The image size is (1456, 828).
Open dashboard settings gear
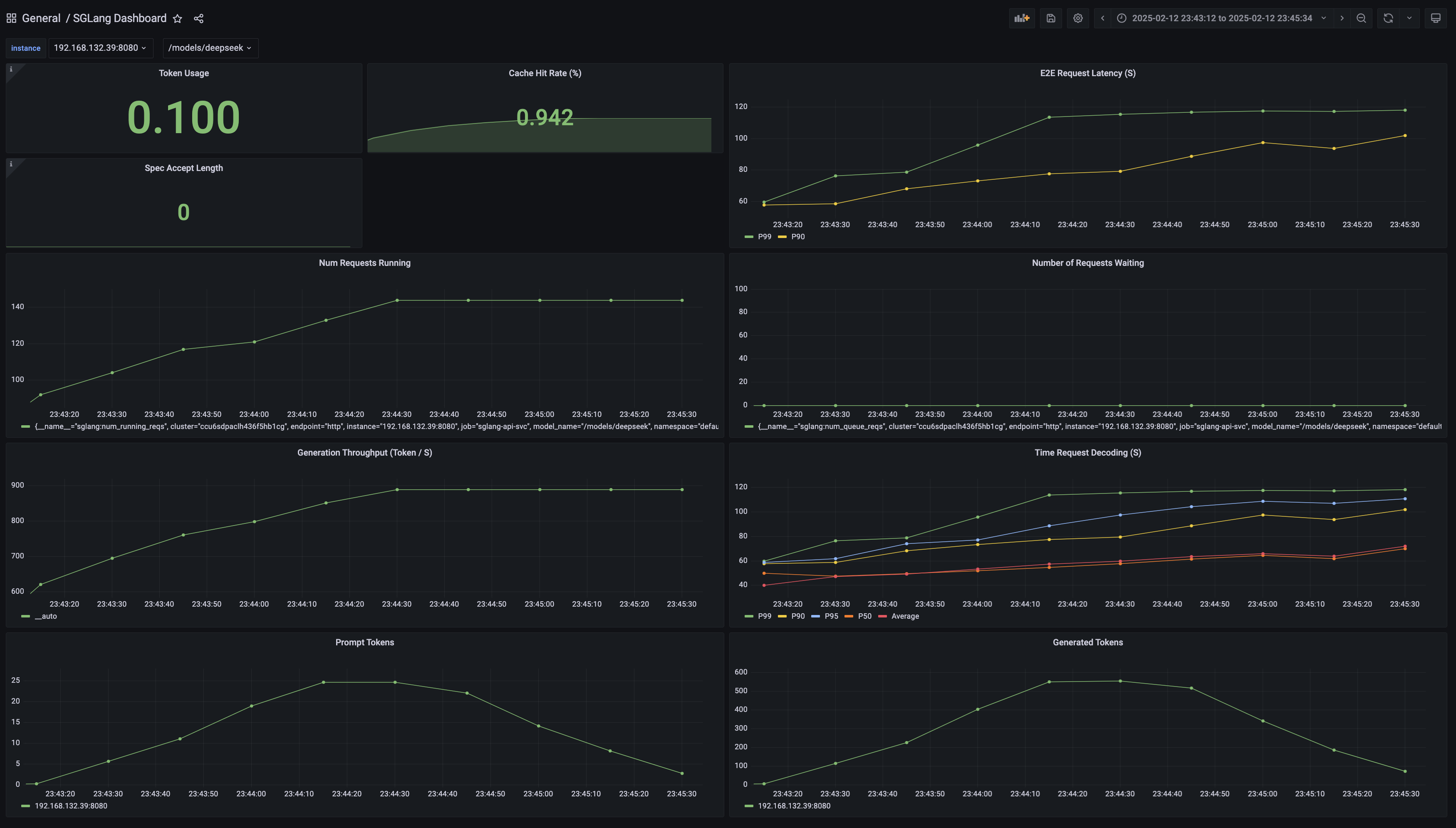tap(1077, 18)
